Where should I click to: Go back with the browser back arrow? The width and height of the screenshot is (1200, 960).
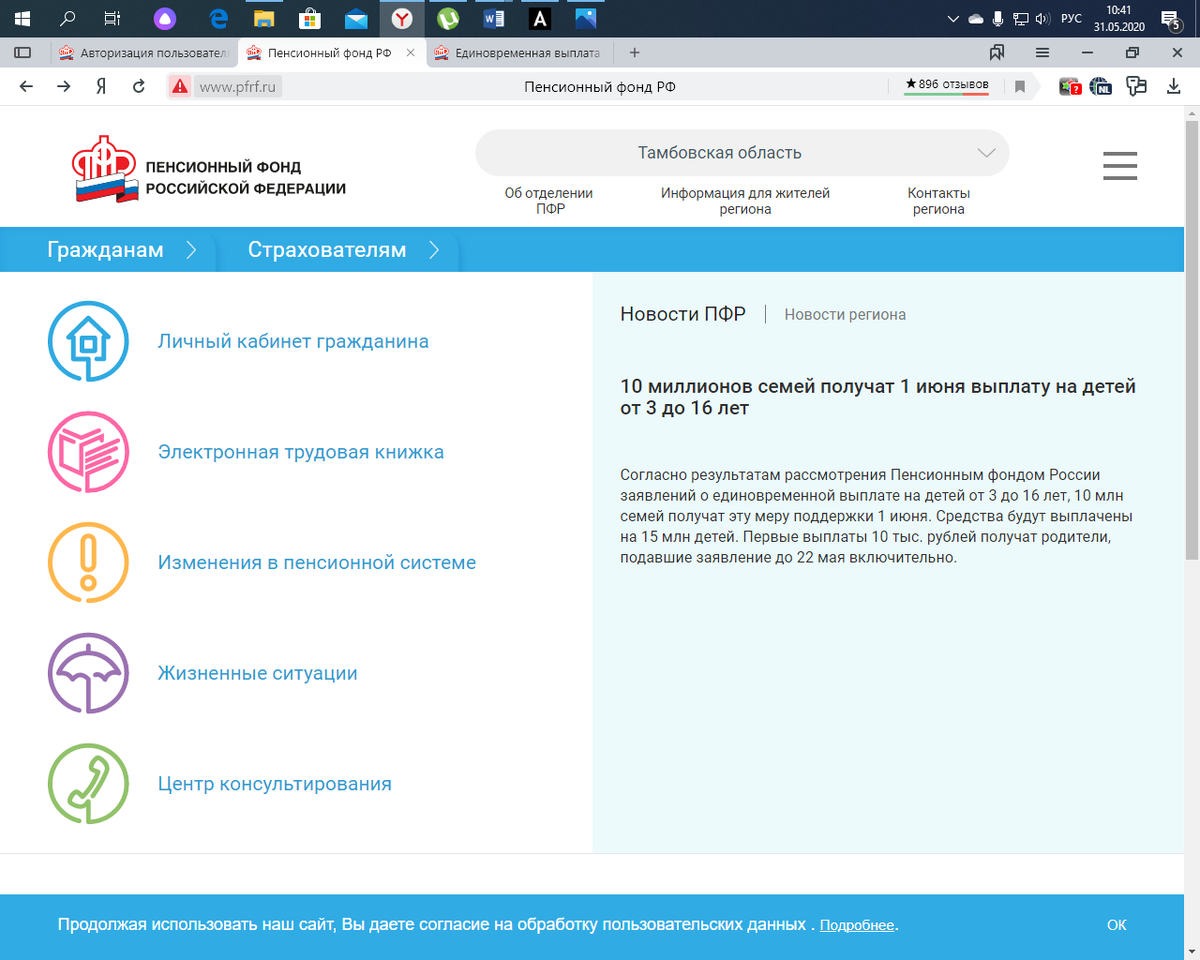coord(26,87)
